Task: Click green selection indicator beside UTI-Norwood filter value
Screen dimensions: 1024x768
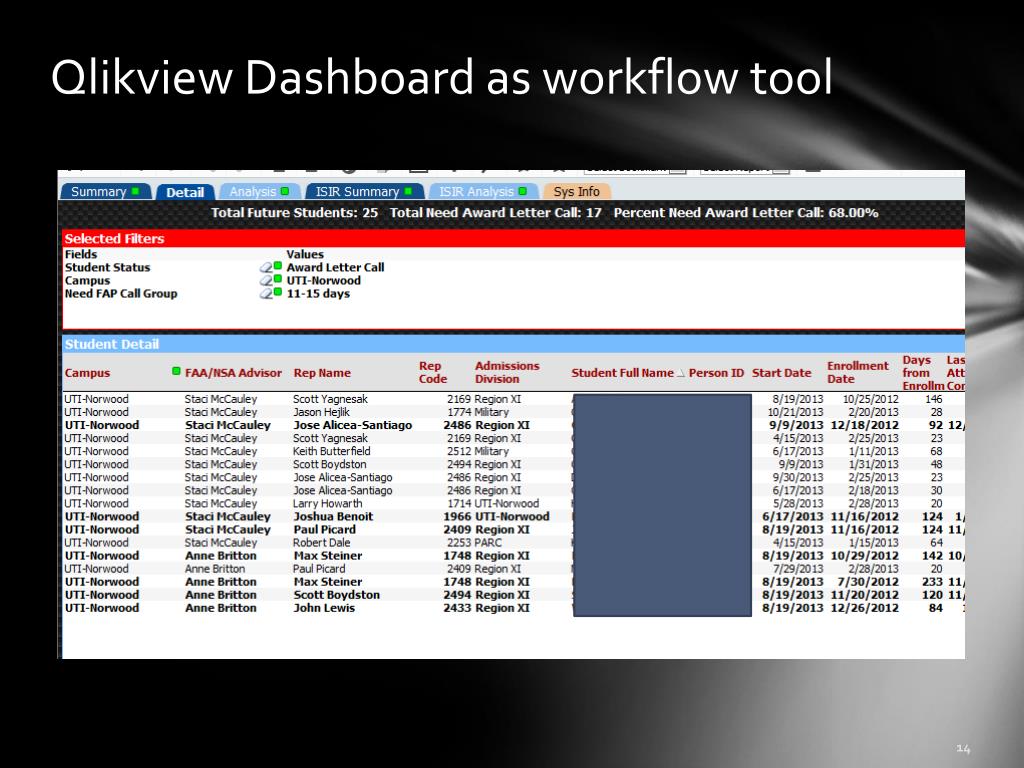Action: point(278,279)
